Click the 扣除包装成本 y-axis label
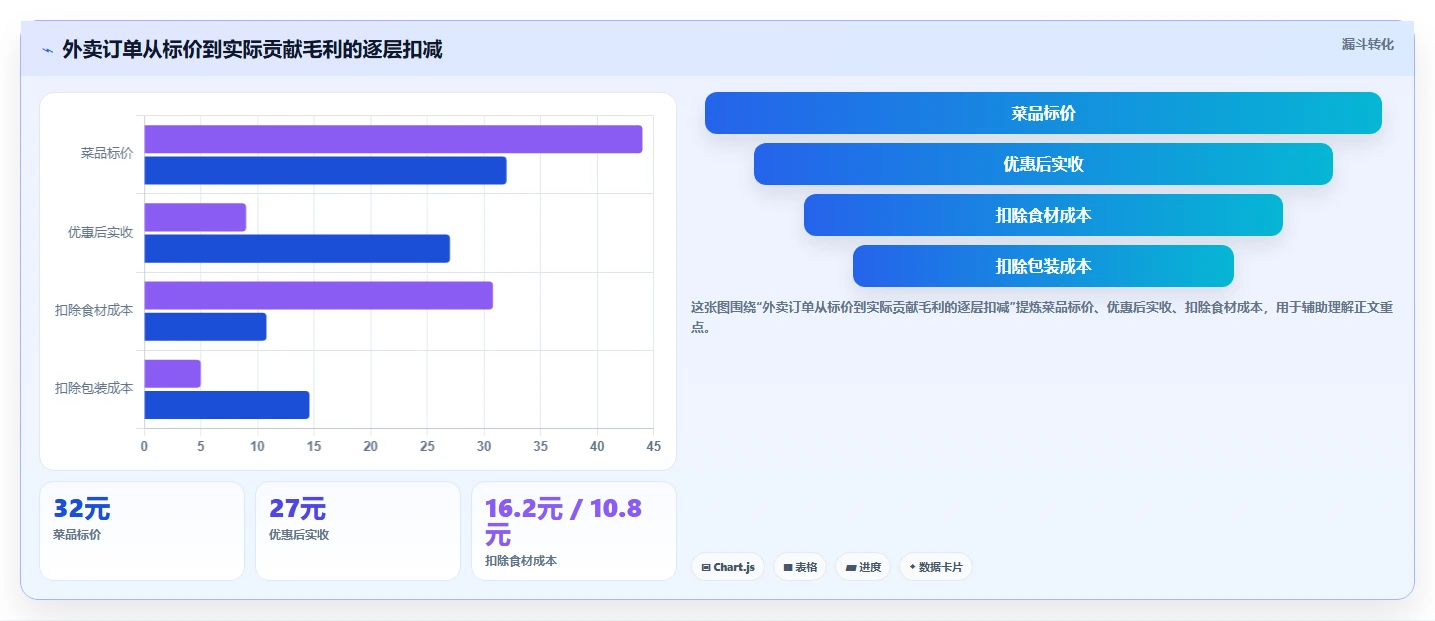This screenshot has width=1435, height=621. click(94, 388)
